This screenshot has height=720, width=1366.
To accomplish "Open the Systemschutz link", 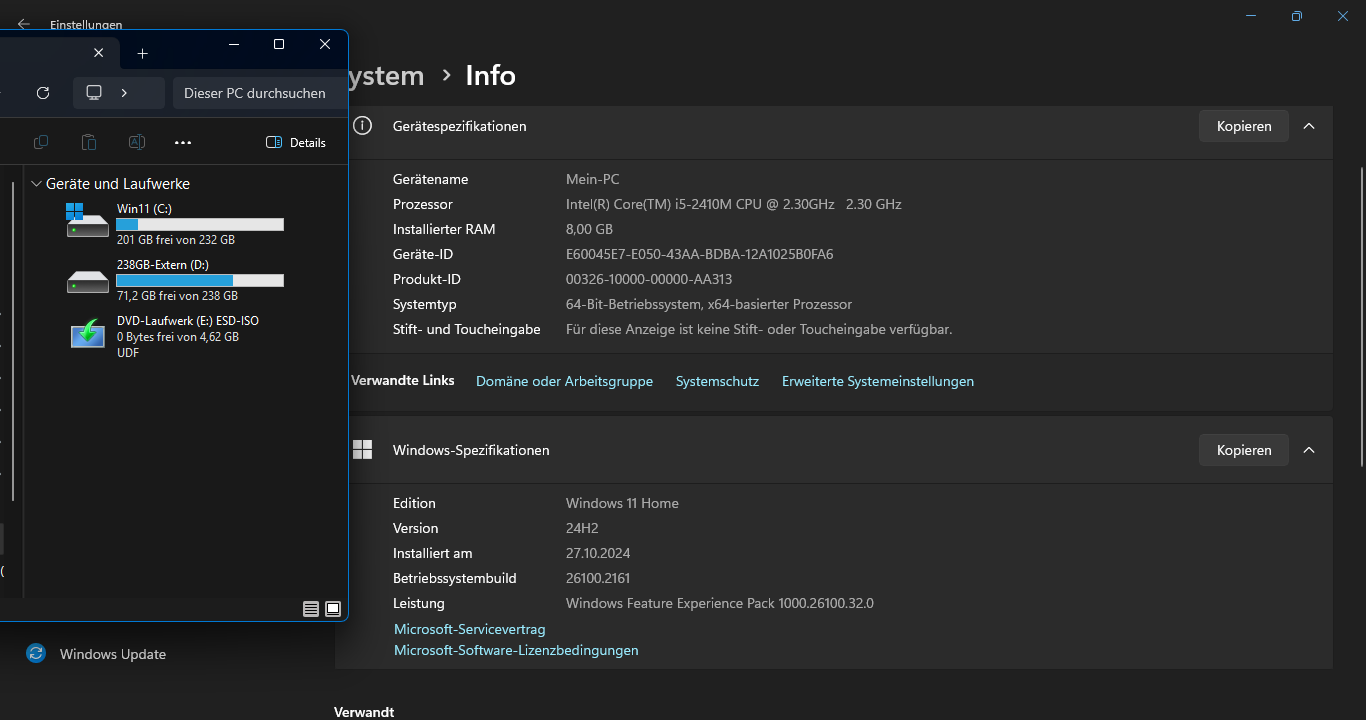I will pyautogui.click(x=717, y=381).
